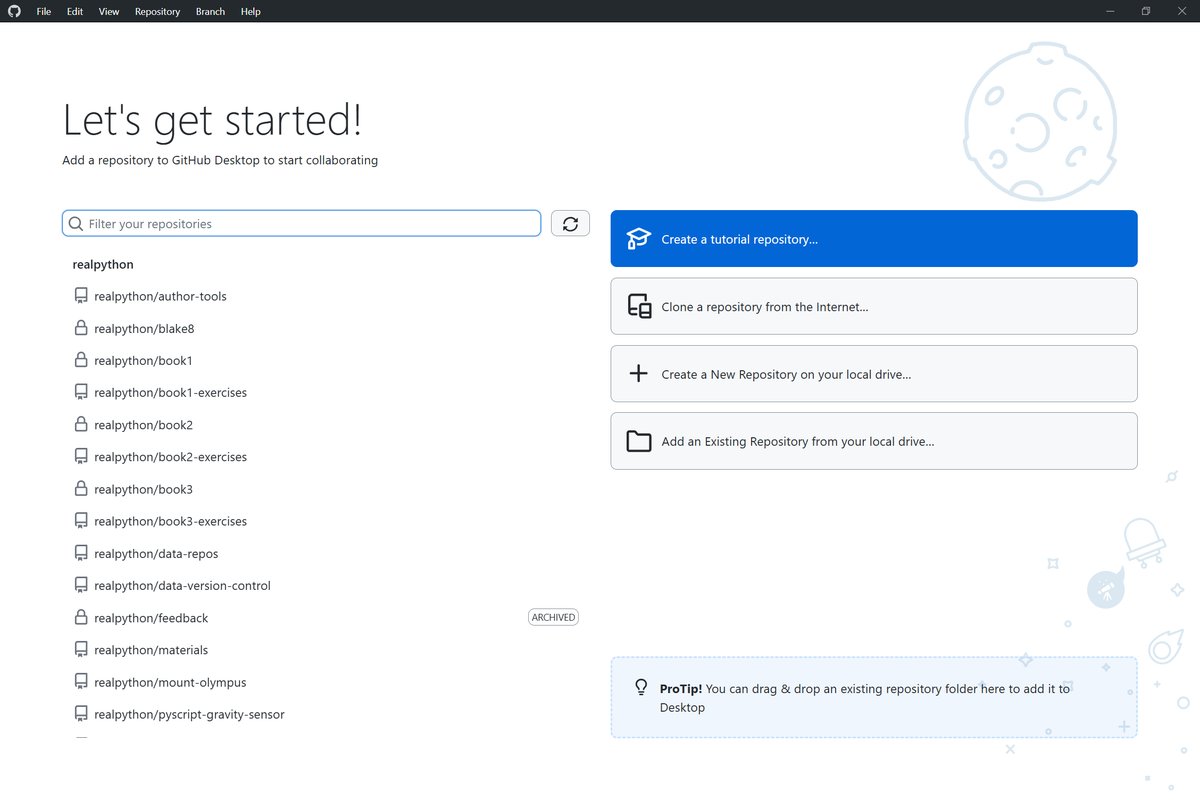Image resolution: width=1200 pixels, height=800 pixels.
Task: Select realpython/book1-exercises repository
Action: [326, 392]
